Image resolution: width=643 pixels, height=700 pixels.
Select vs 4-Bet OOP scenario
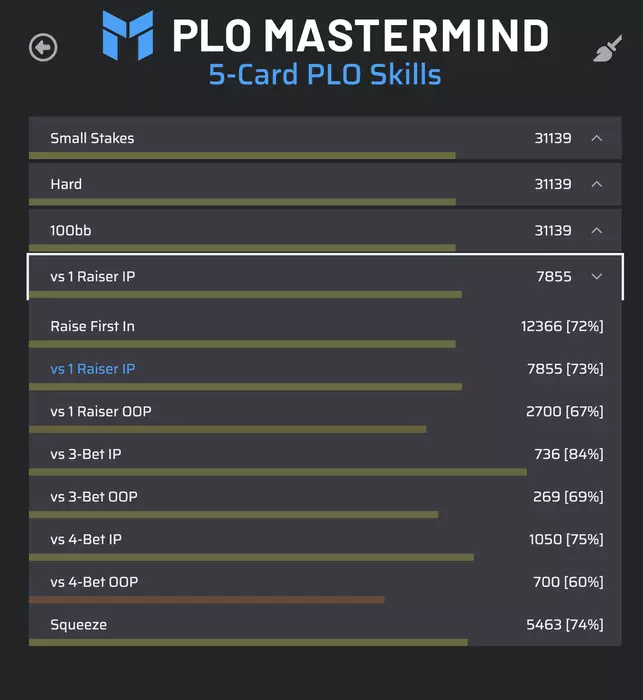click(x=94, y=582)
